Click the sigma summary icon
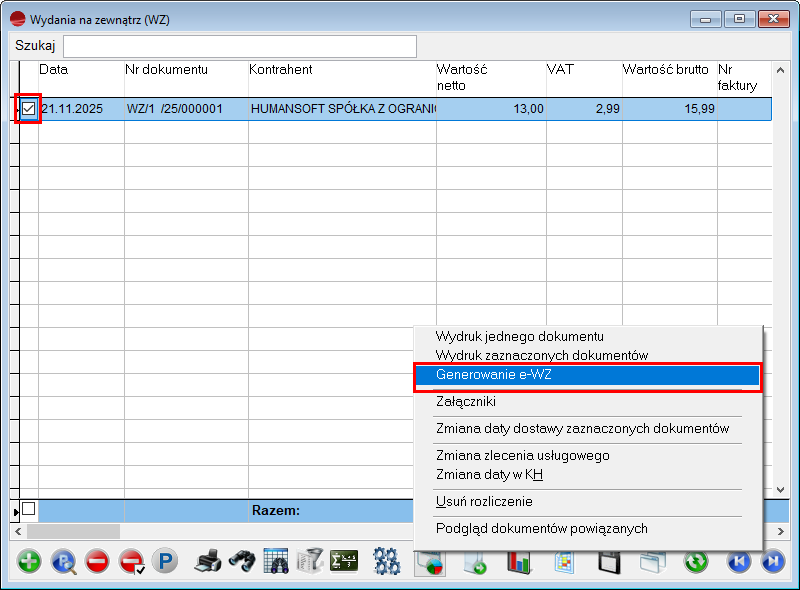Image resolution: width=800 pixels, height=590 pixels. point(345,561)
